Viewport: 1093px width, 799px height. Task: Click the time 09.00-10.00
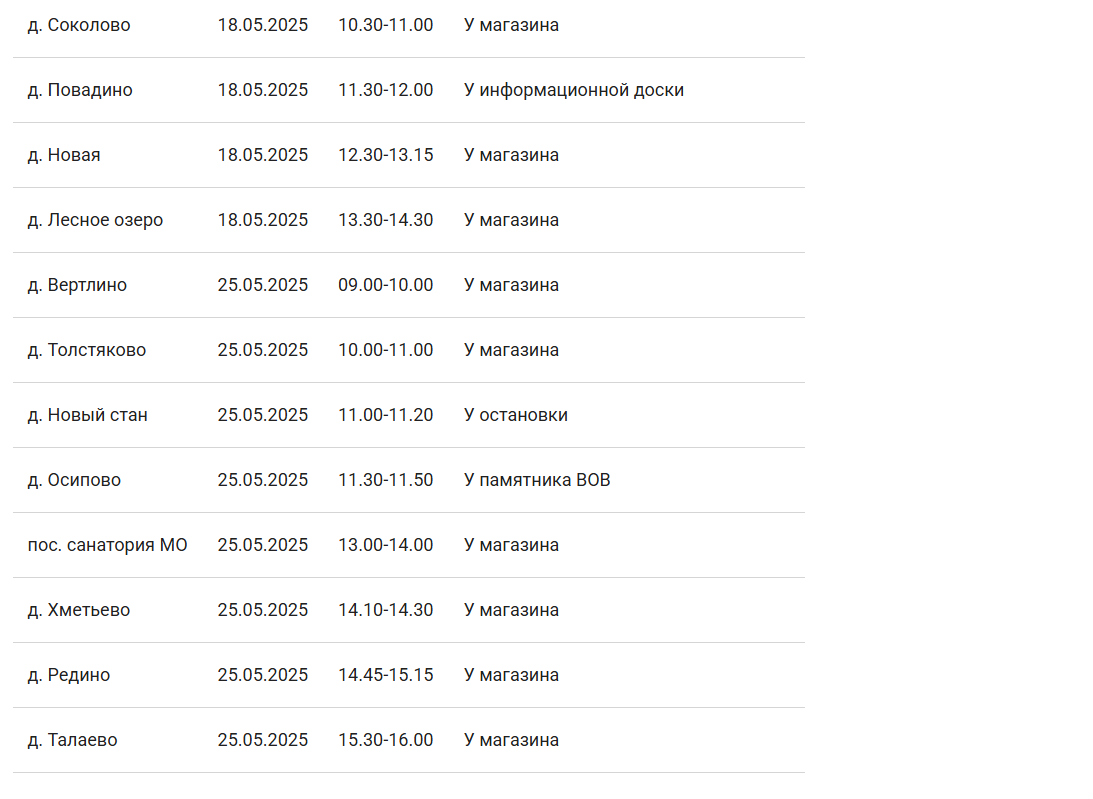pyautogui.click(x=386, y=285)
